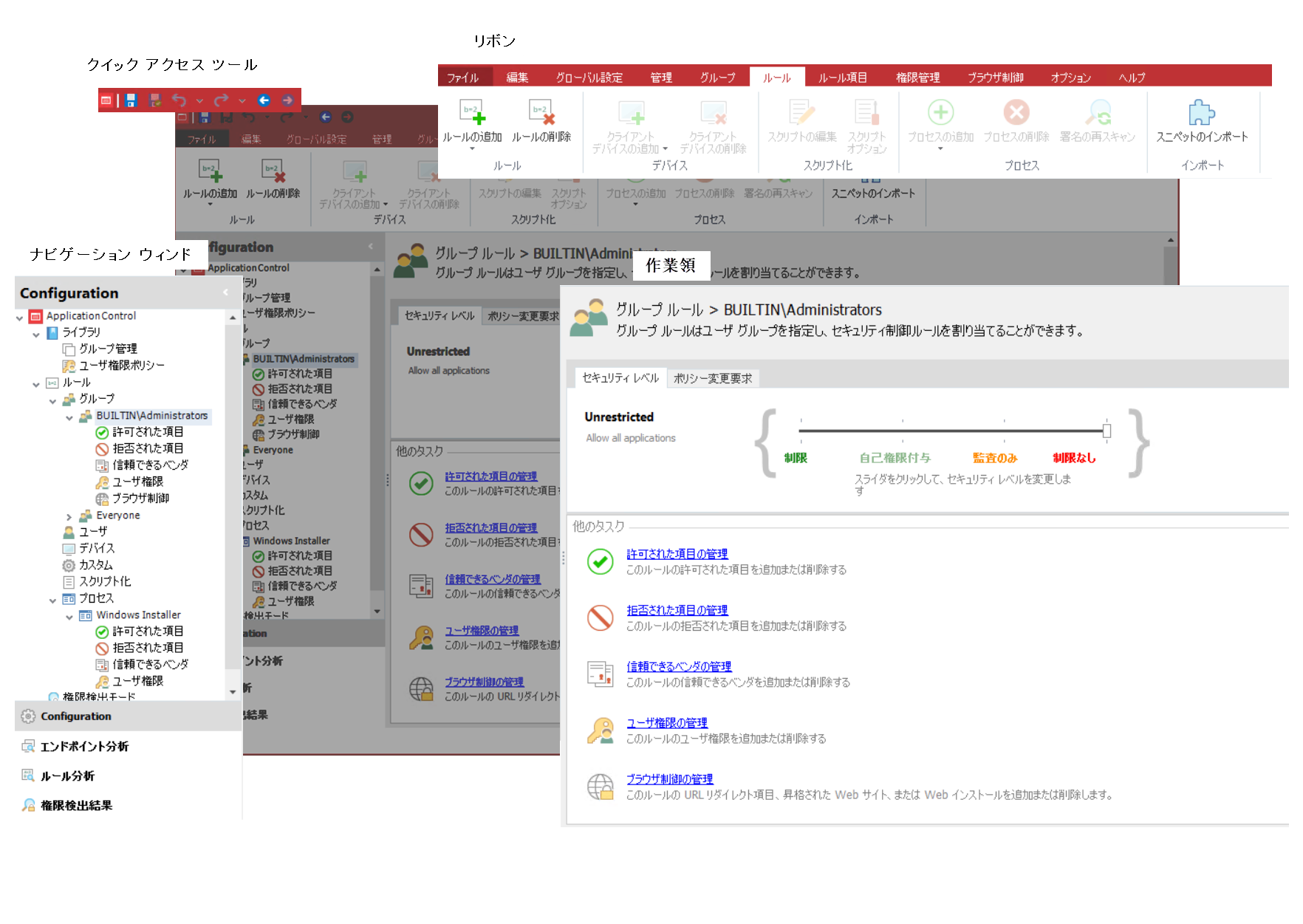Viewport: 1303px width, 924px height.
Task: Switch to グローバル設定 ribbon tab
Action: 589,78
